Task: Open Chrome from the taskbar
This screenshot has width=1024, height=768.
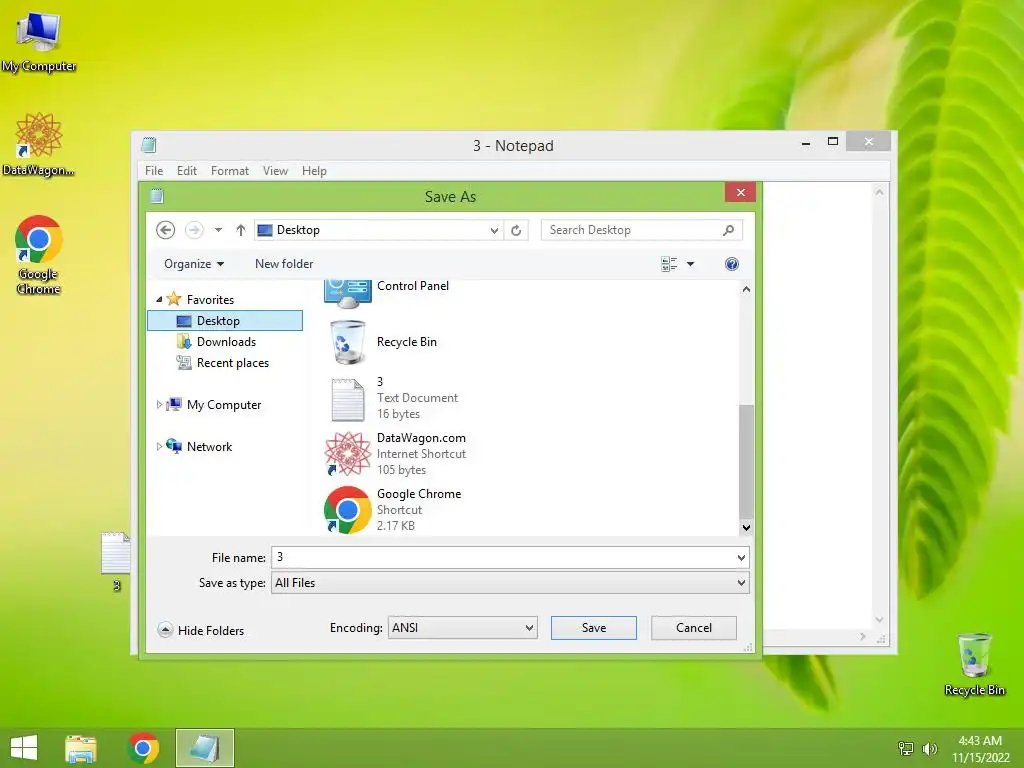Action: (143, 748)
